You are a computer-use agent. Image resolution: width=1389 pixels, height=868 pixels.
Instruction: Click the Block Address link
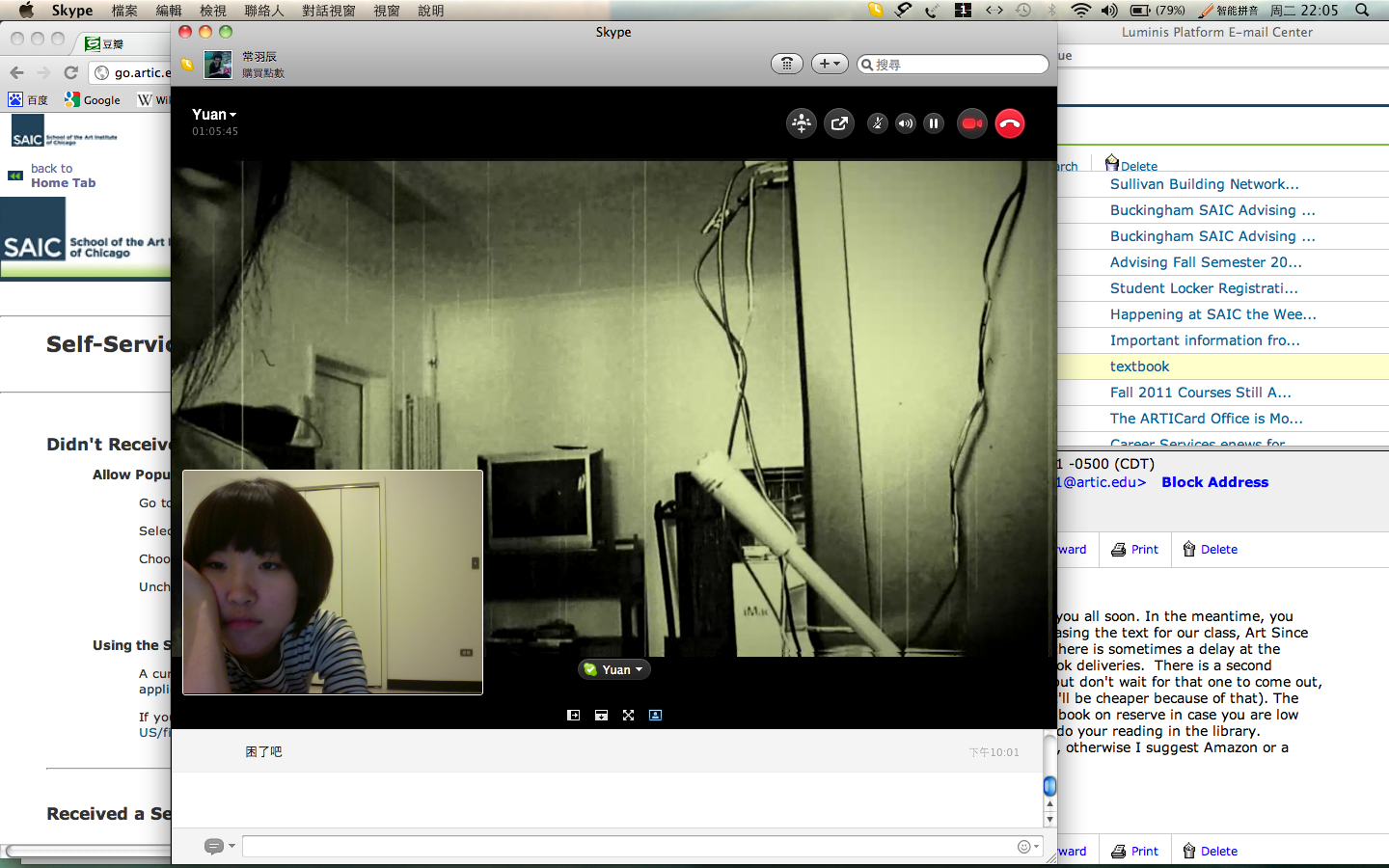(x=1214, y=482)
